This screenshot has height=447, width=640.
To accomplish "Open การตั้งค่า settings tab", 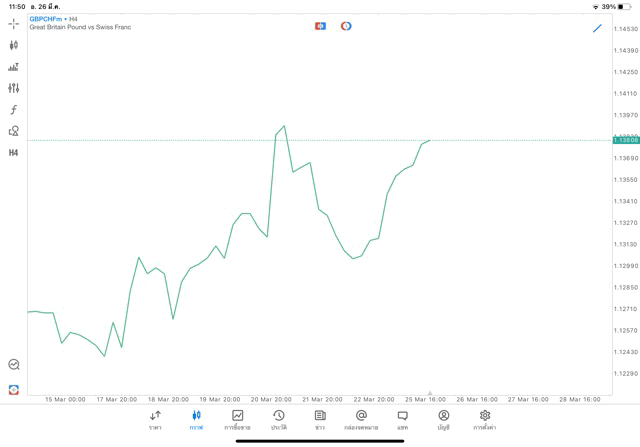I will pos(485,419).
